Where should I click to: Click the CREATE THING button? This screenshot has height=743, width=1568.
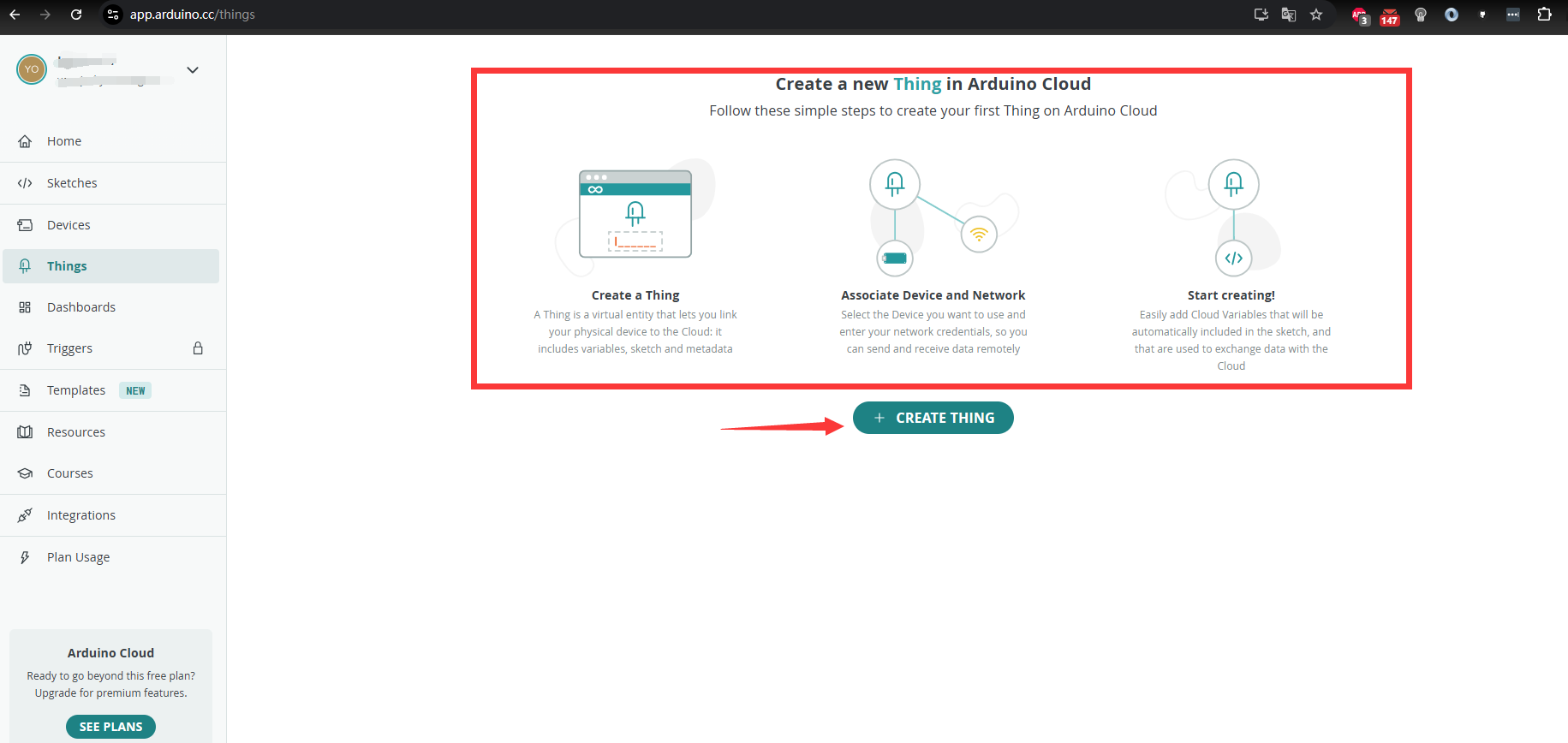pos(933,418)
